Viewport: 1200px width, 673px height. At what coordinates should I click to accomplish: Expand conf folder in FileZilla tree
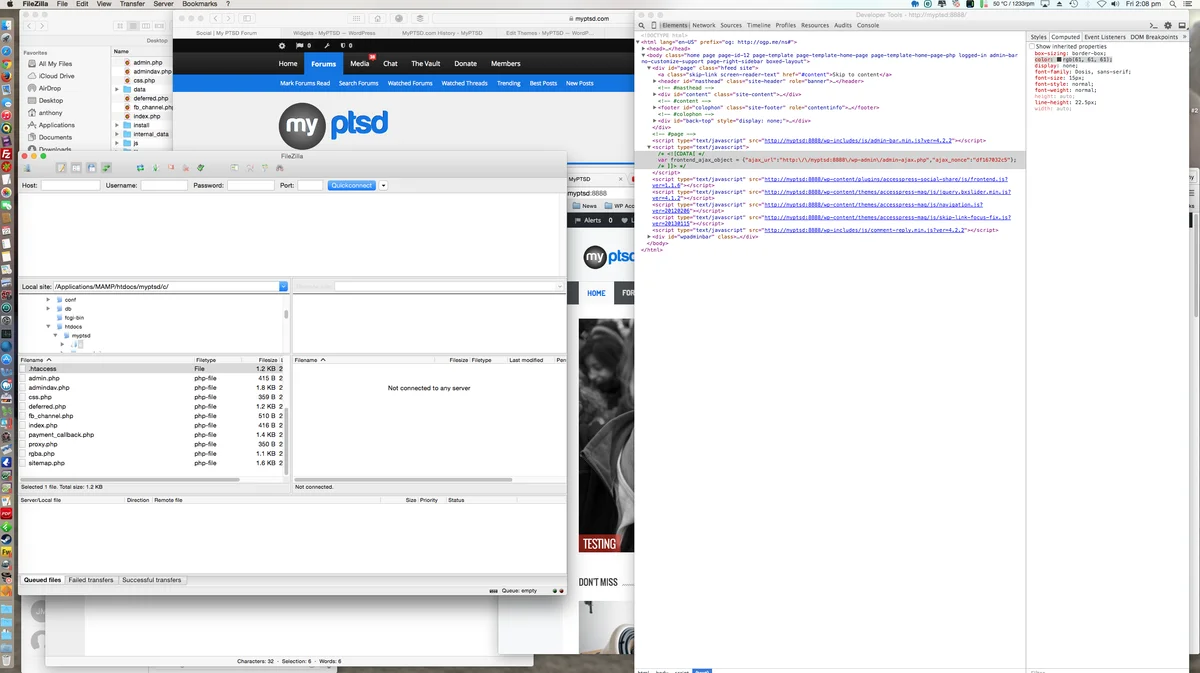click(49, 299)
